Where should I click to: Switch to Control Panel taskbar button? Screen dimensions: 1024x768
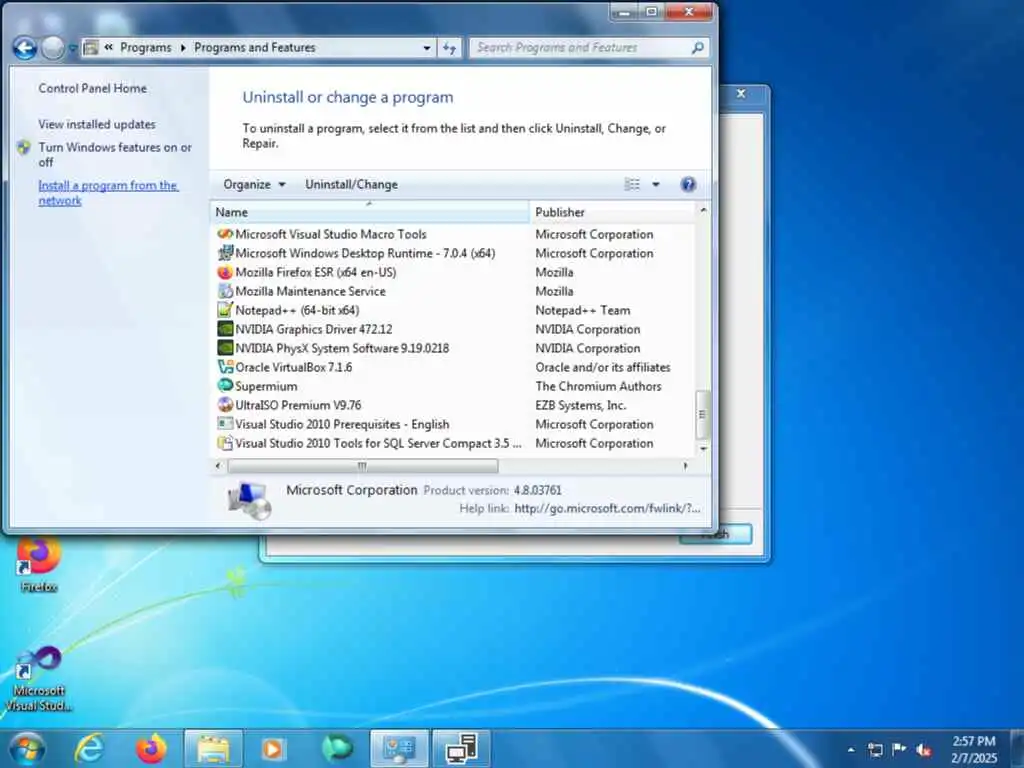pos(399,748)
